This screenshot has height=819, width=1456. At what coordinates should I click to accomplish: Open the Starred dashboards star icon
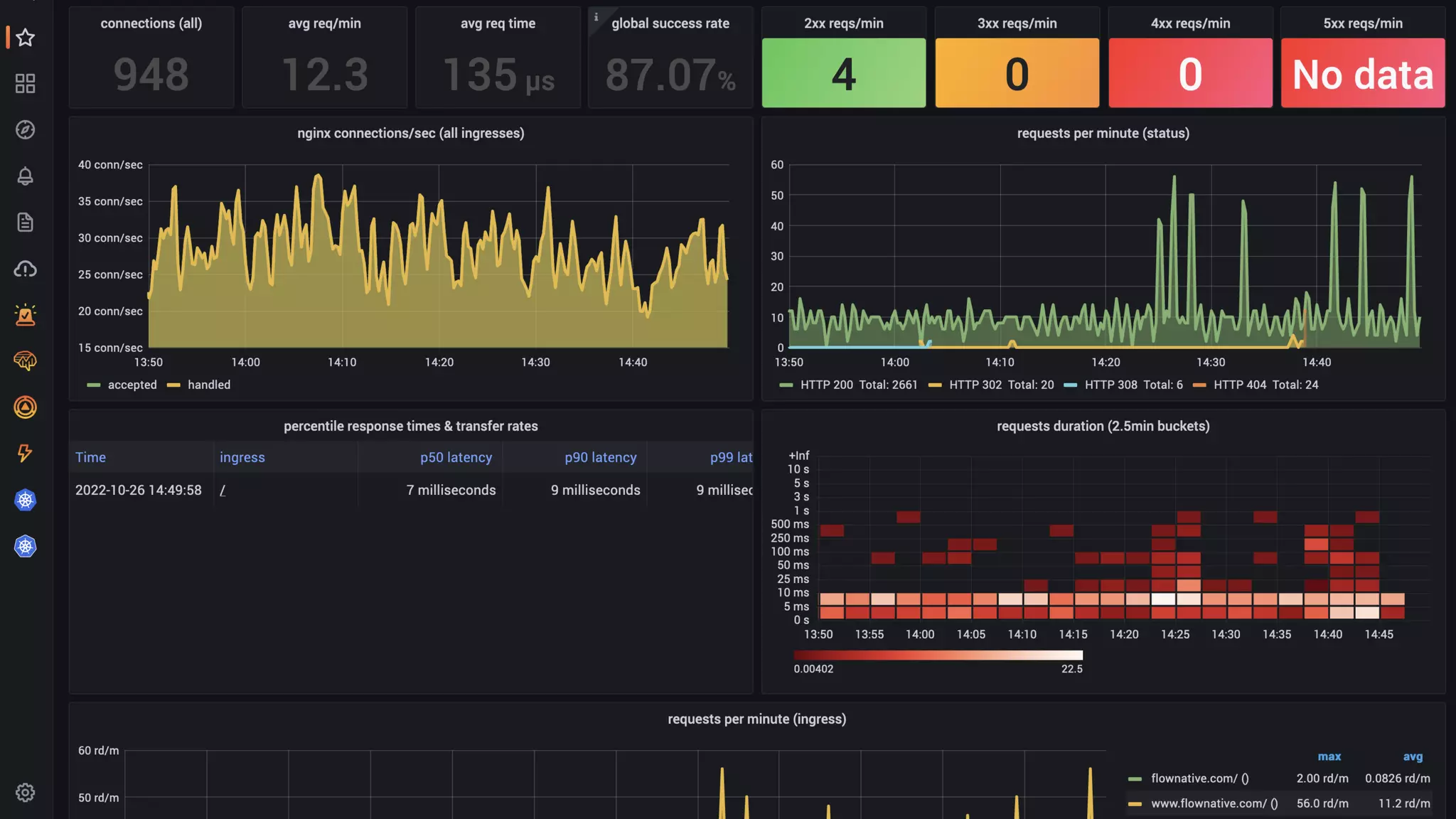point(26,38)
